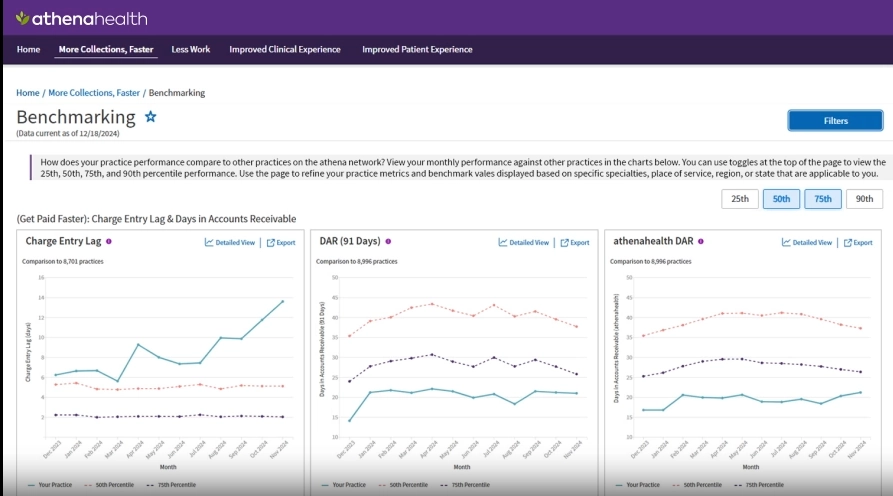Click the athenahealth logo
The height and width of the screenshot is (496, 893).
81,19
